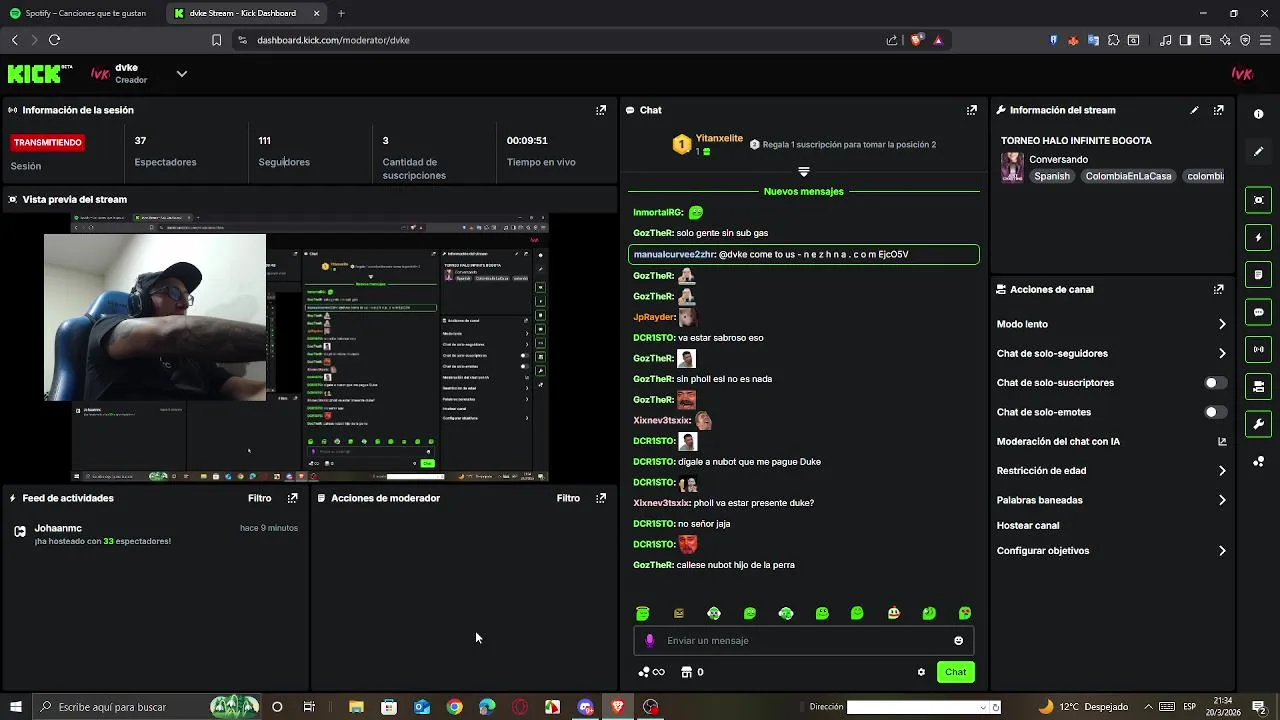Click the Spanish tag
Image resolution: width=1280 pixels, height=720 pixels.
(1051, 176)
